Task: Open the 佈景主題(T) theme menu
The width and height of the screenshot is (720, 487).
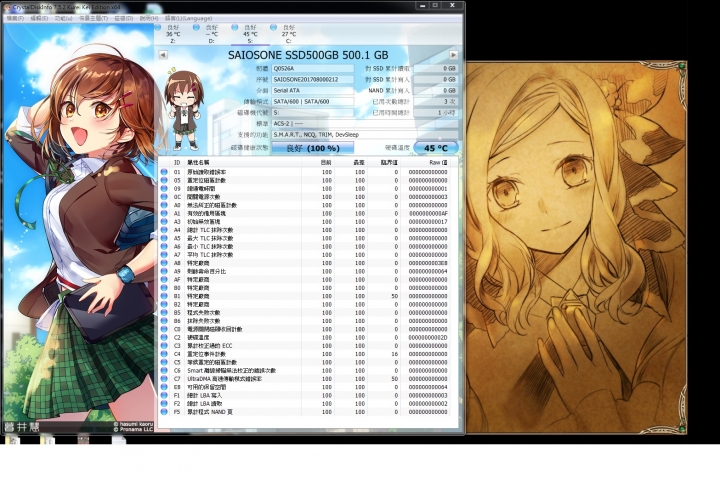Action: pyautogui.click(x=93, y=18)
